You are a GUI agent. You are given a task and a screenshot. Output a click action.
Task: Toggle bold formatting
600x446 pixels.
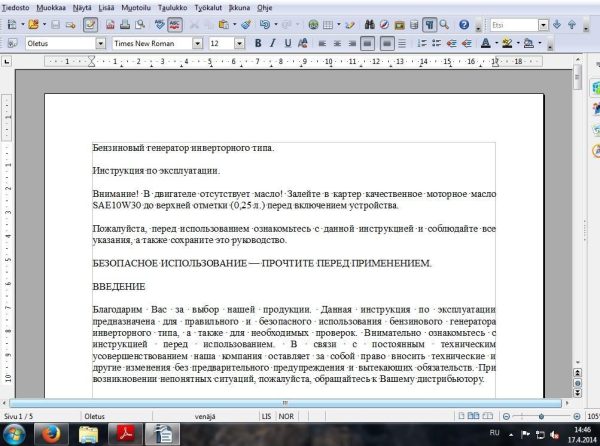(258, 43)
